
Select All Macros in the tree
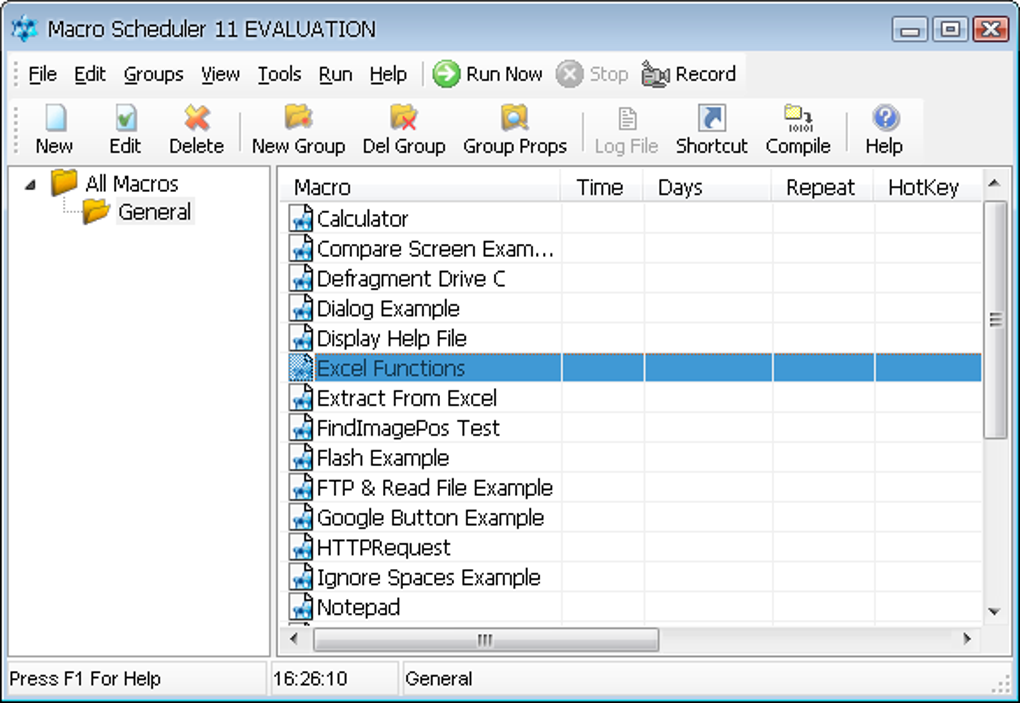click(132, 183)
